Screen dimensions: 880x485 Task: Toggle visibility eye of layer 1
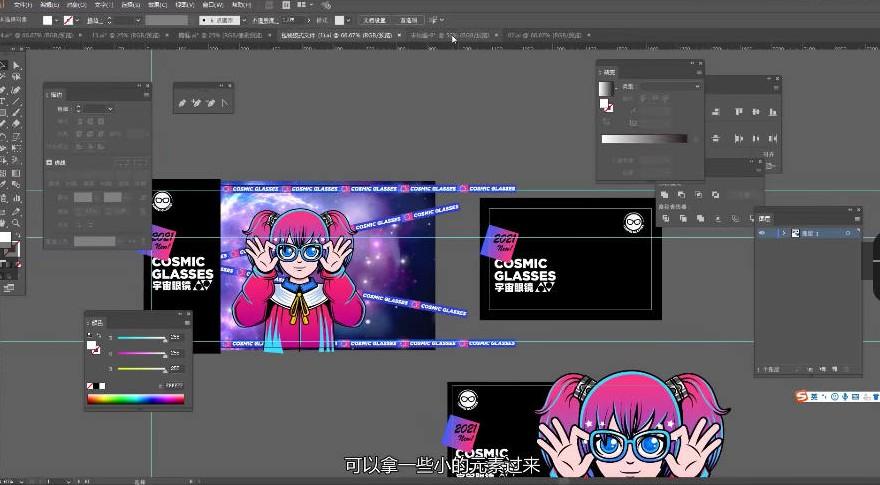(762, 233)
